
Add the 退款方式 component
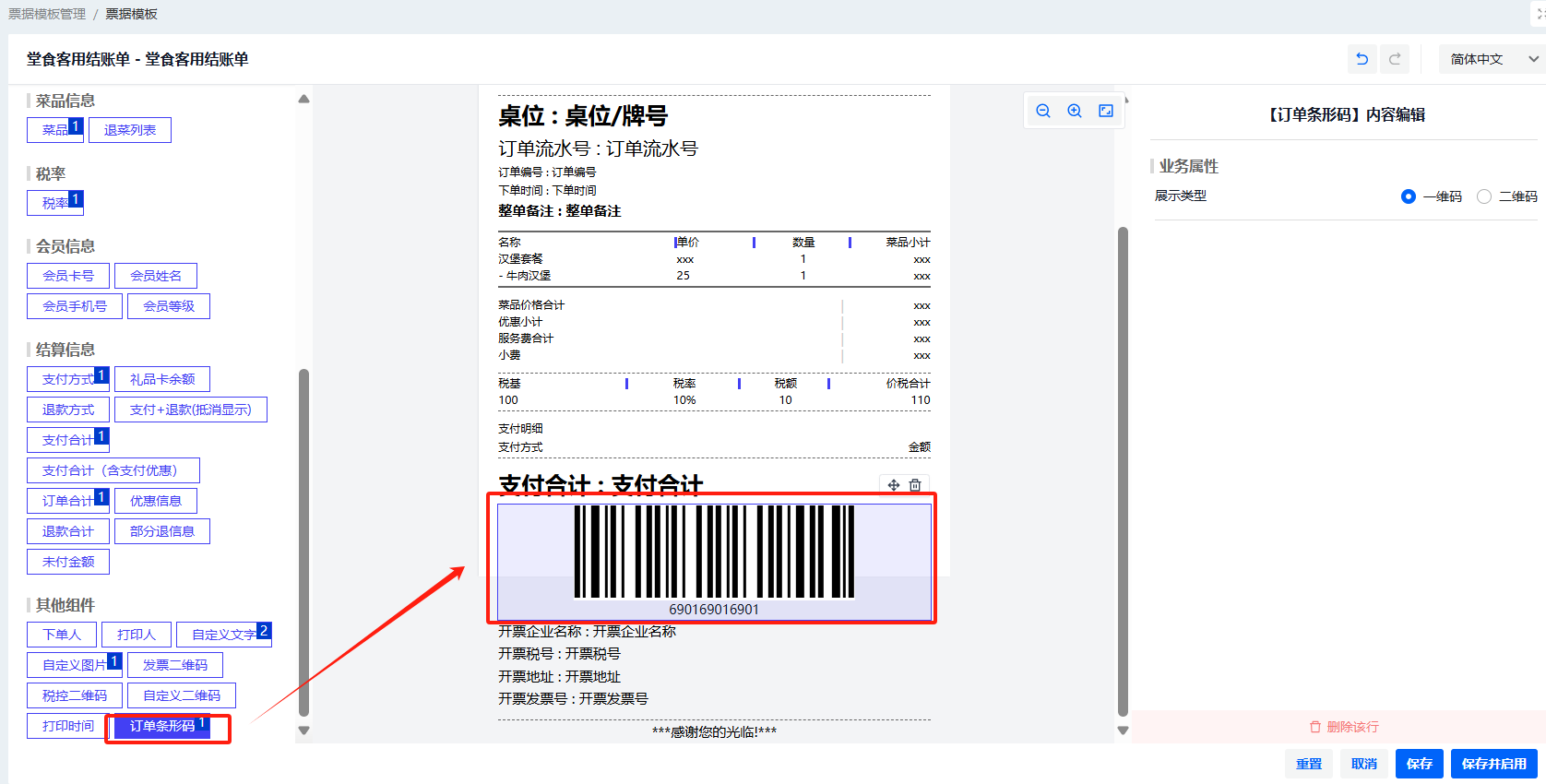[x=68, y=410]
